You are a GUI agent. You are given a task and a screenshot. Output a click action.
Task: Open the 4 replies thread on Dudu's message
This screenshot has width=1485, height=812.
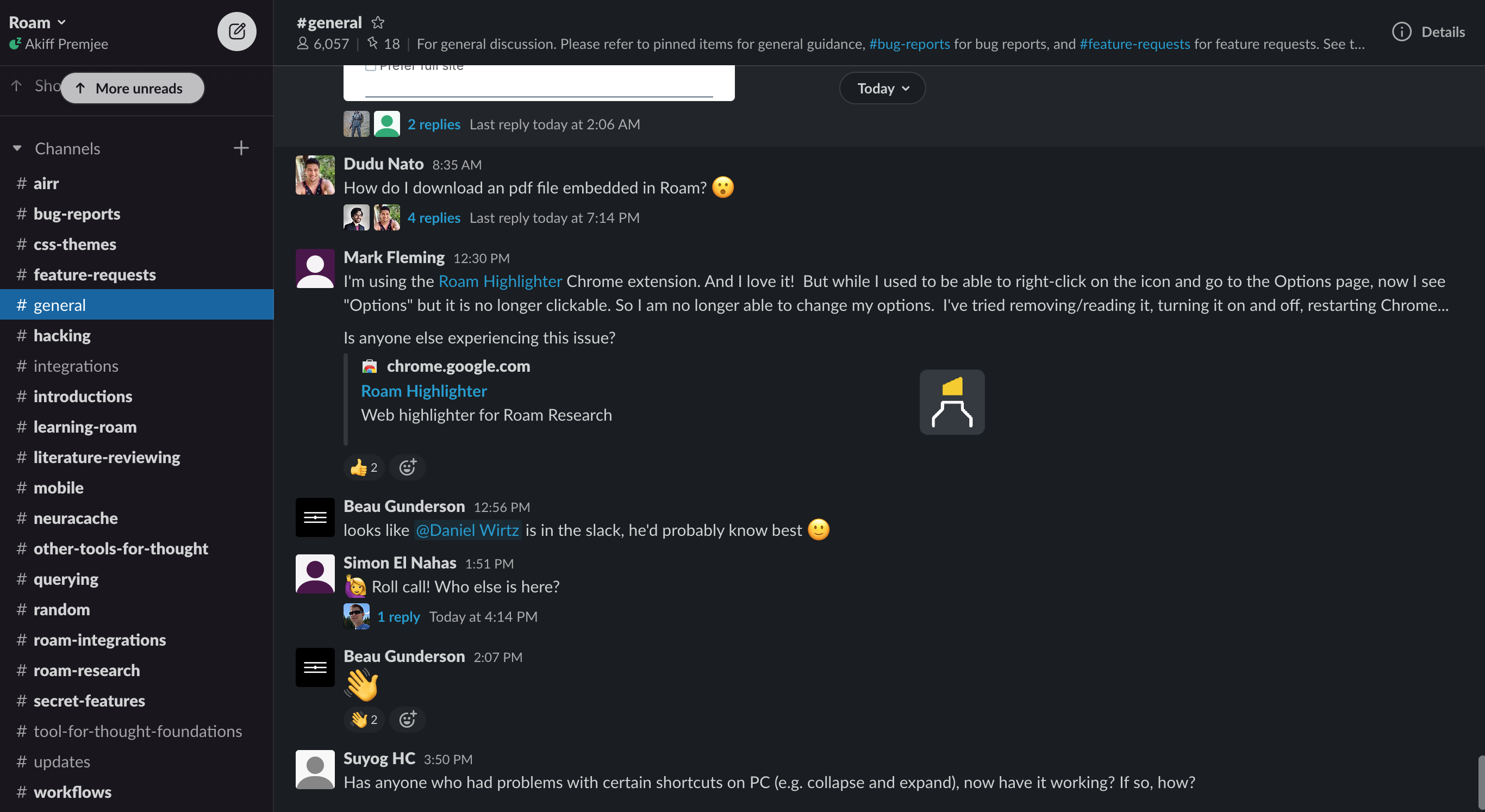point(434,217)
